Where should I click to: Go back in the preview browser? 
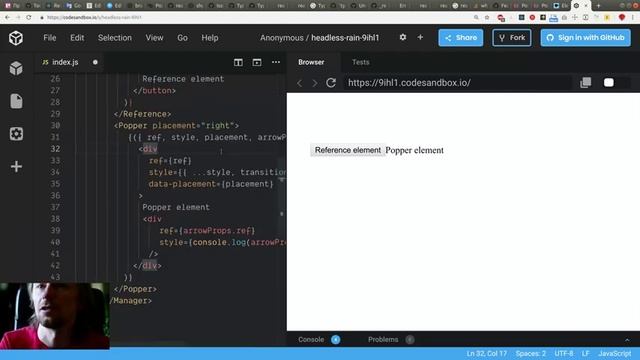[300, 83]
